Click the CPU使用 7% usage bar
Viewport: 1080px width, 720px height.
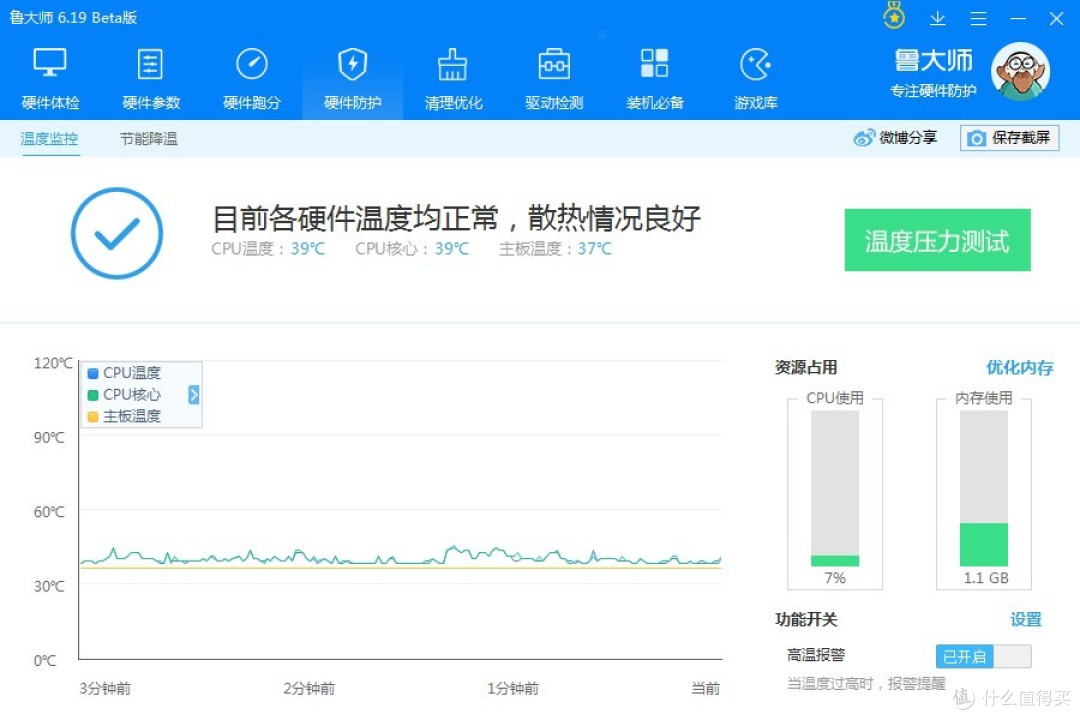click(835, 488)
